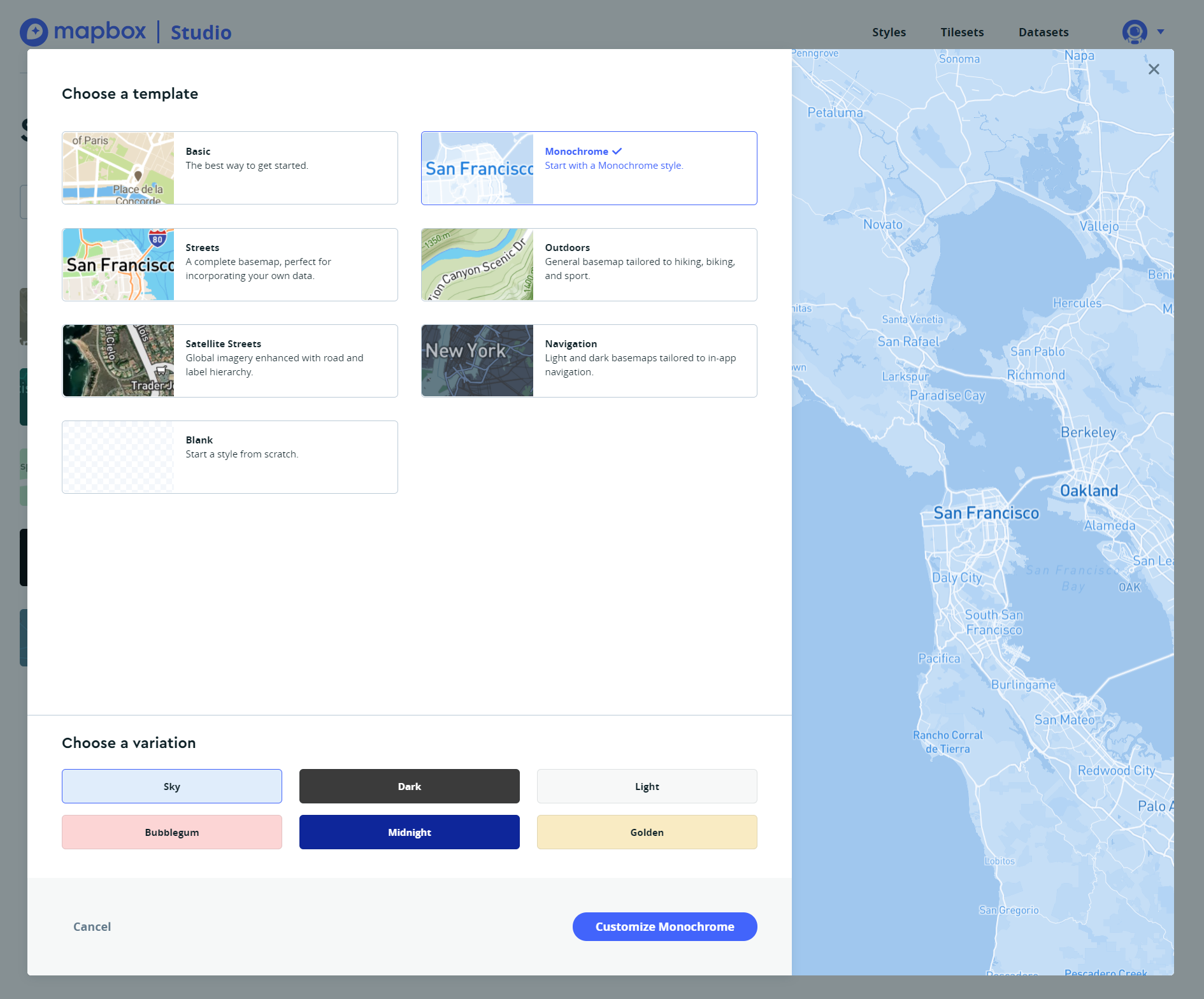Go to the Tilesets page
This screenshot has width=1204, height=999.
[x=962, y=32]
